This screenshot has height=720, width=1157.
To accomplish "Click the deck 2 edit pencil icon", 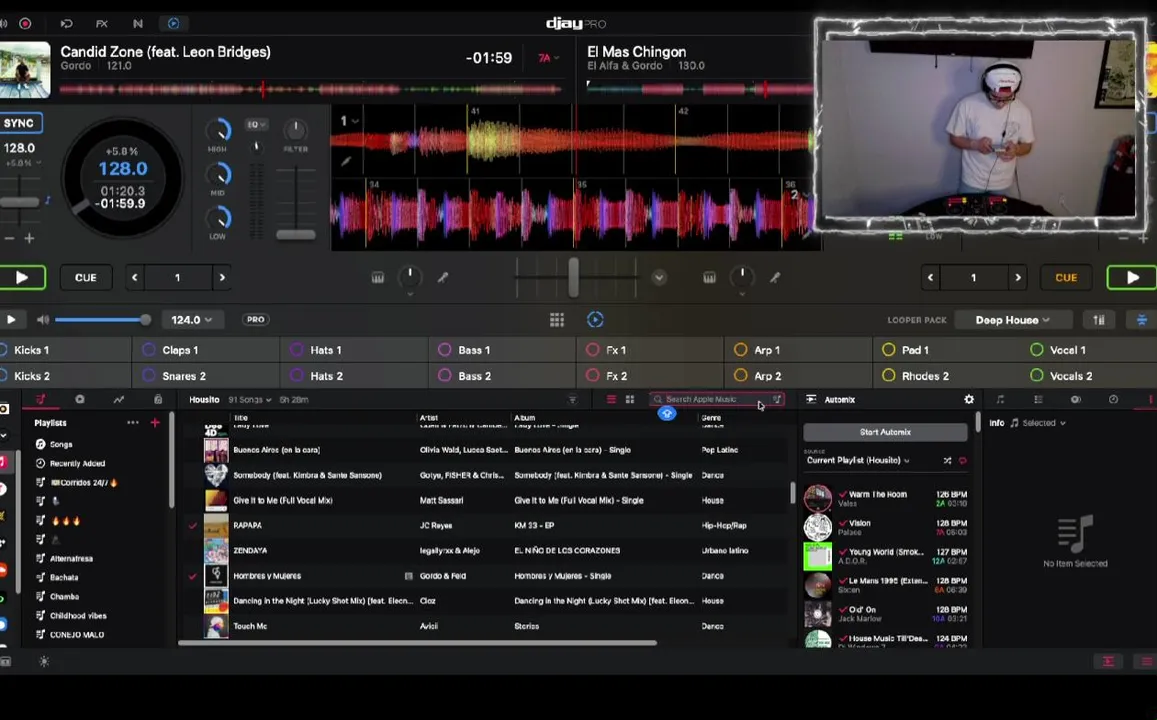I will point(775,277).
